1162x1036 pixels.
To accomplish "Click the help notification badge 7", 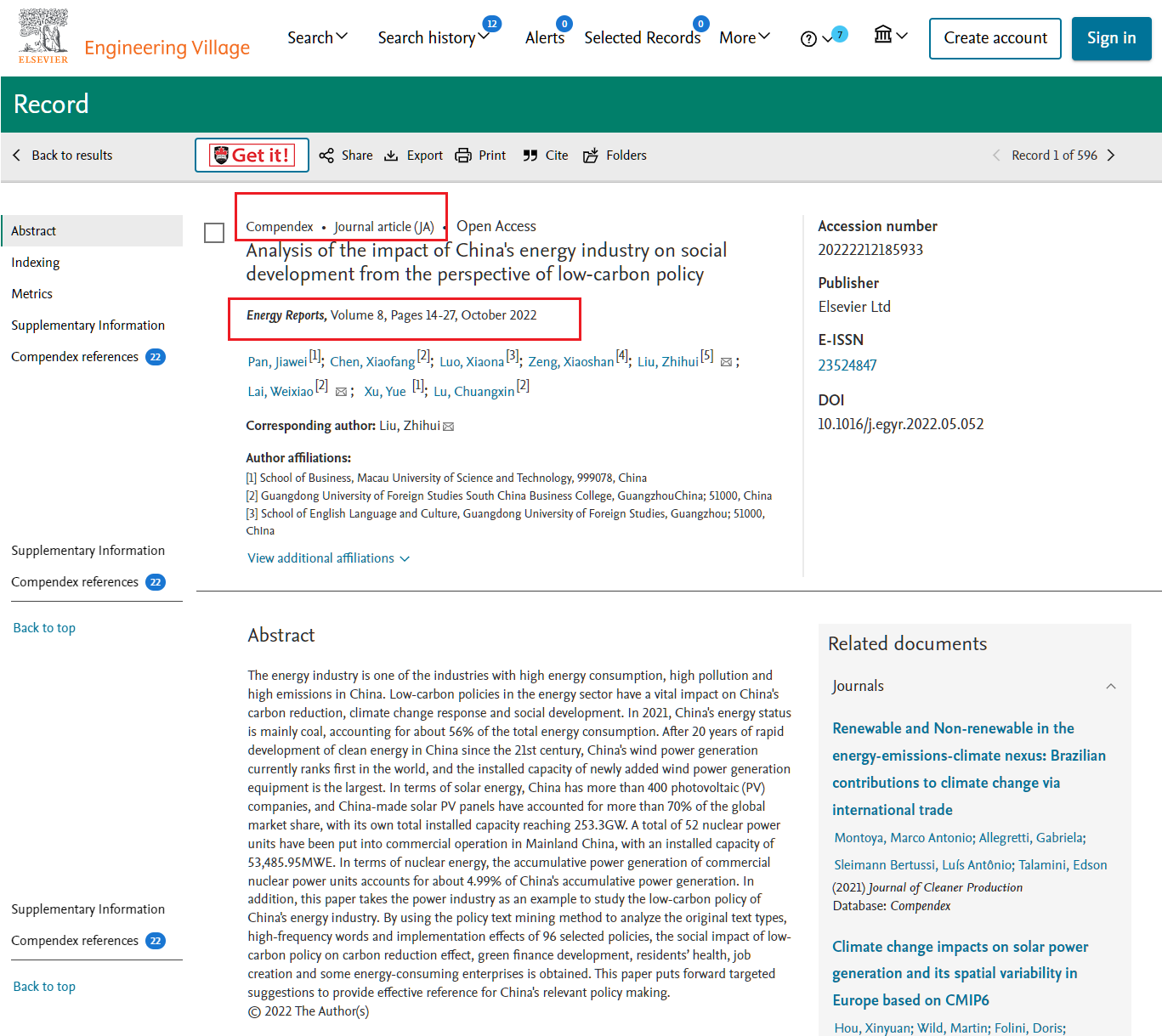I will pos(840,34).
